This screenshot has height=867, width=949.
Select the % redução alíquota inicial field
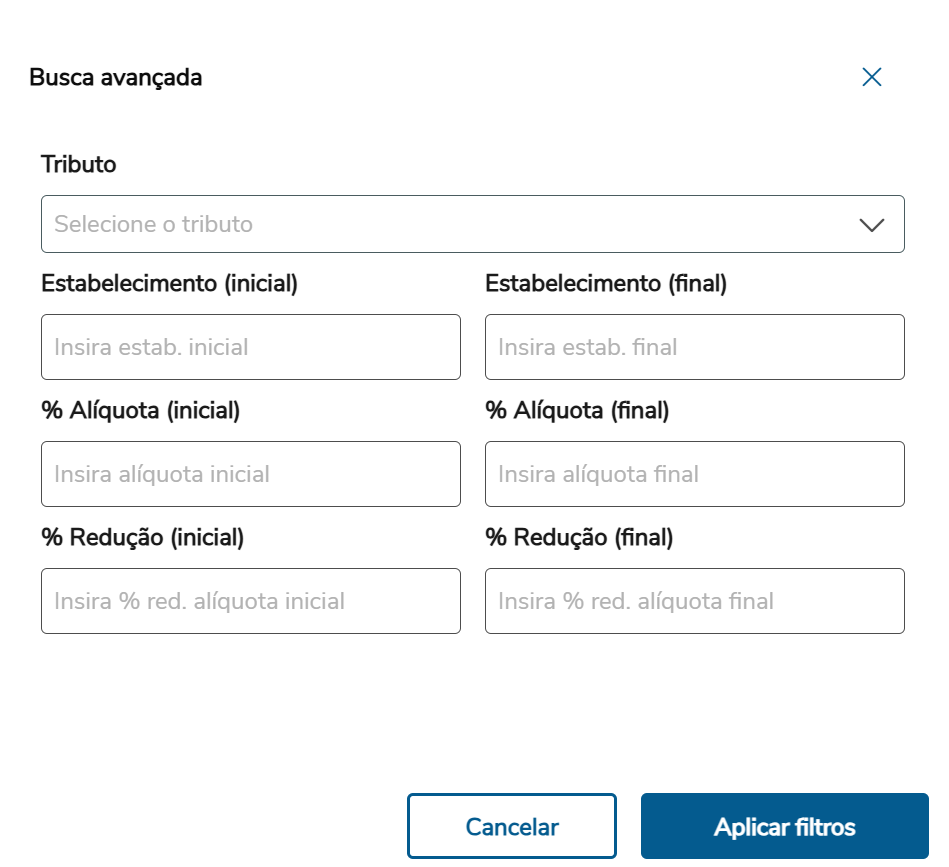[x=250, y=601]
